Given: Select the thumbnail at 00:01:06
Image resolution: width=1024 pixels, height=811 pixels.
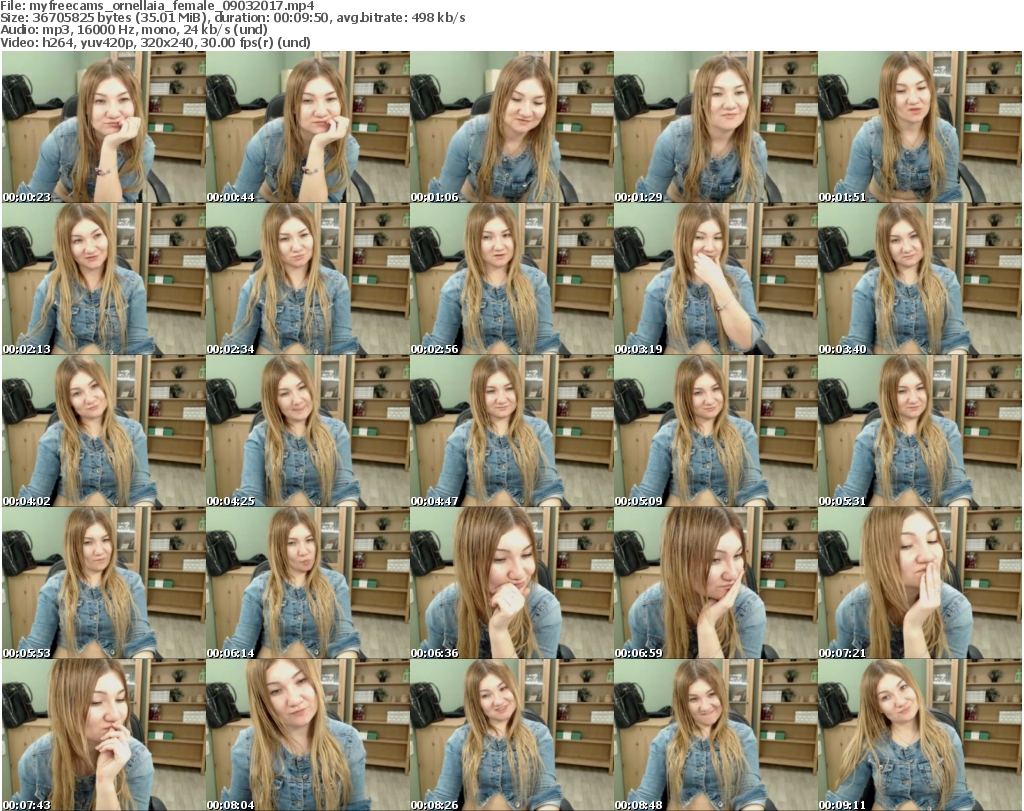Looking at the screenshot, I should point(511,127).
